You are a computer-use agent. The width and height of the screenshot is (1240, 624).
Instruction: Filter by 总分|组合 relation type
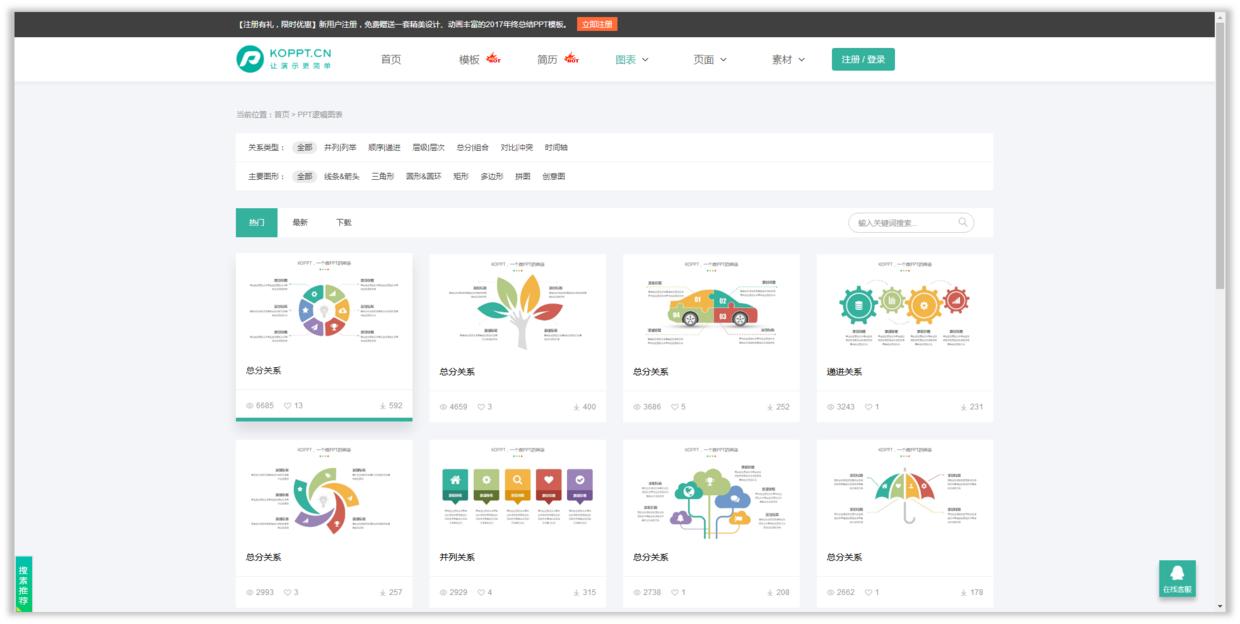coord(473,147)
